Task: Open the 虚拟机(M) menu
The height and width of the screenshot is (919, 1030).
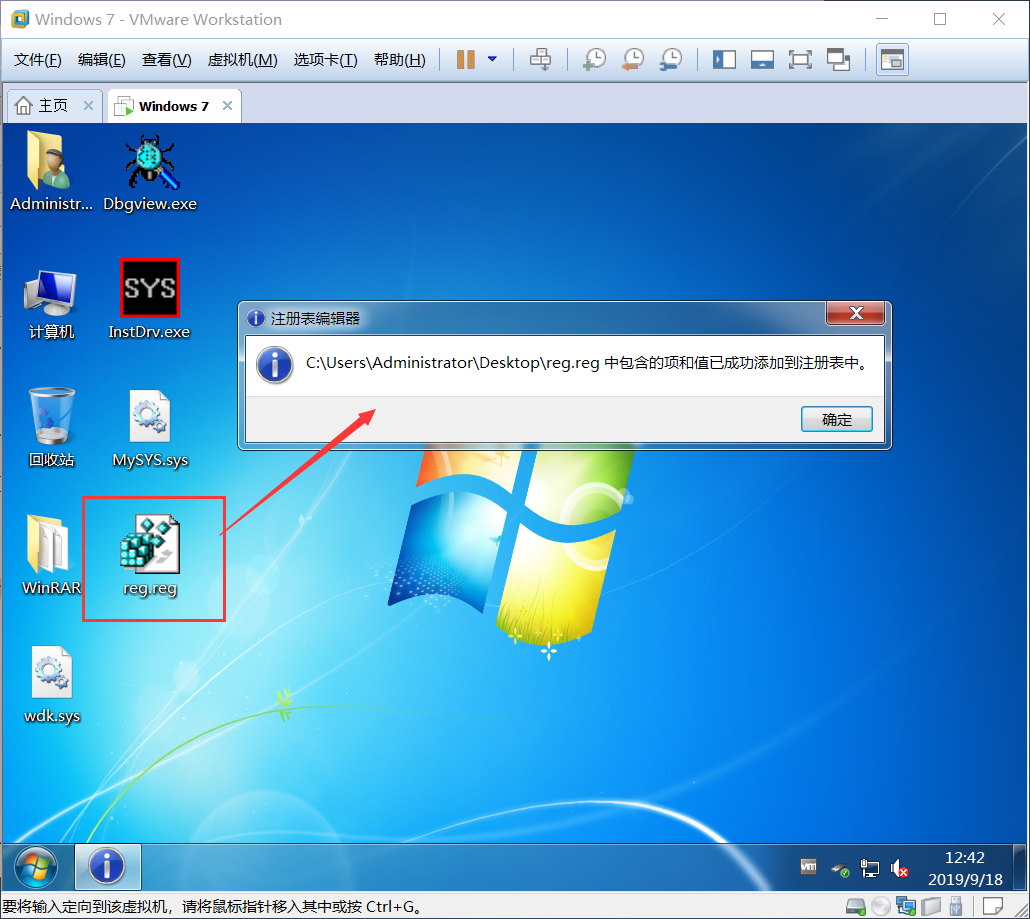Action: [x=242, y=60]
